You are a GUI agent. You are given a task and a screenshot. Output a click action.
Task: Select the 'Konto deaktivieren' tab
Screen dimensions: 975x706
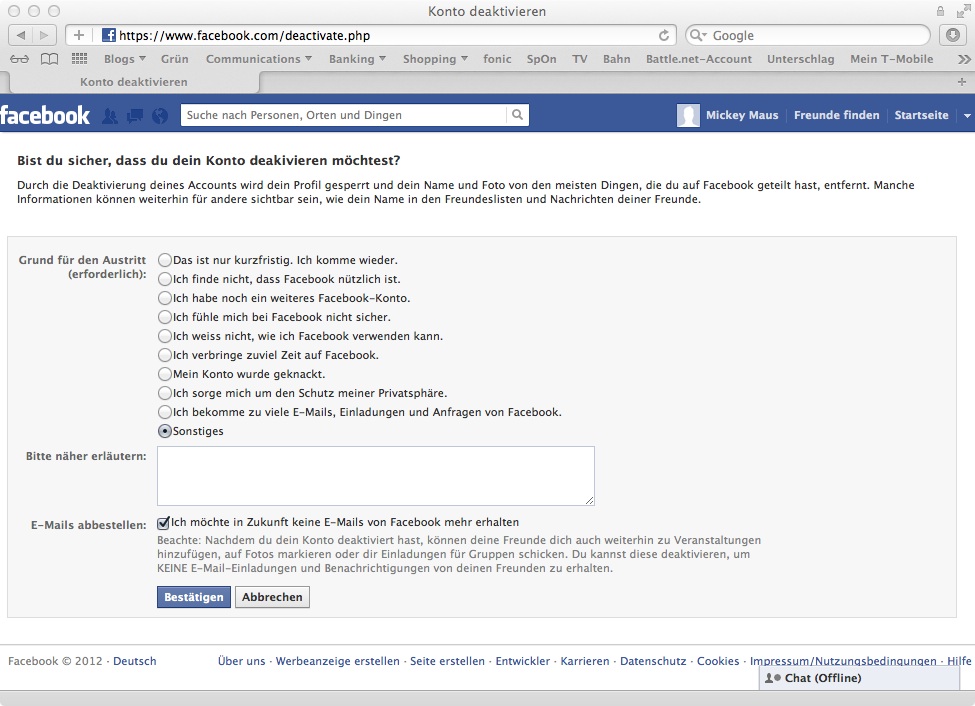pos(134,81)
